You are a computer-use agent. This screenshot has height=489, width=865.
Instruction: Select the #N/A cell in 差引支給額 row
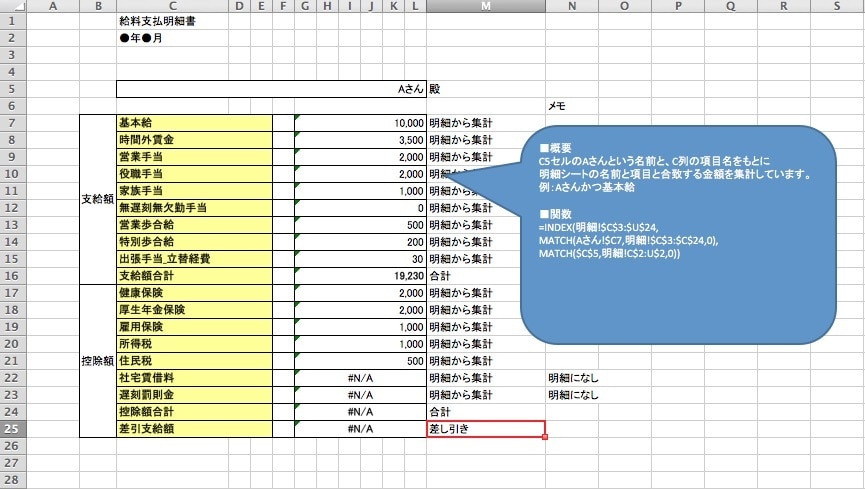pyautogui.click(x=360, y=429)
